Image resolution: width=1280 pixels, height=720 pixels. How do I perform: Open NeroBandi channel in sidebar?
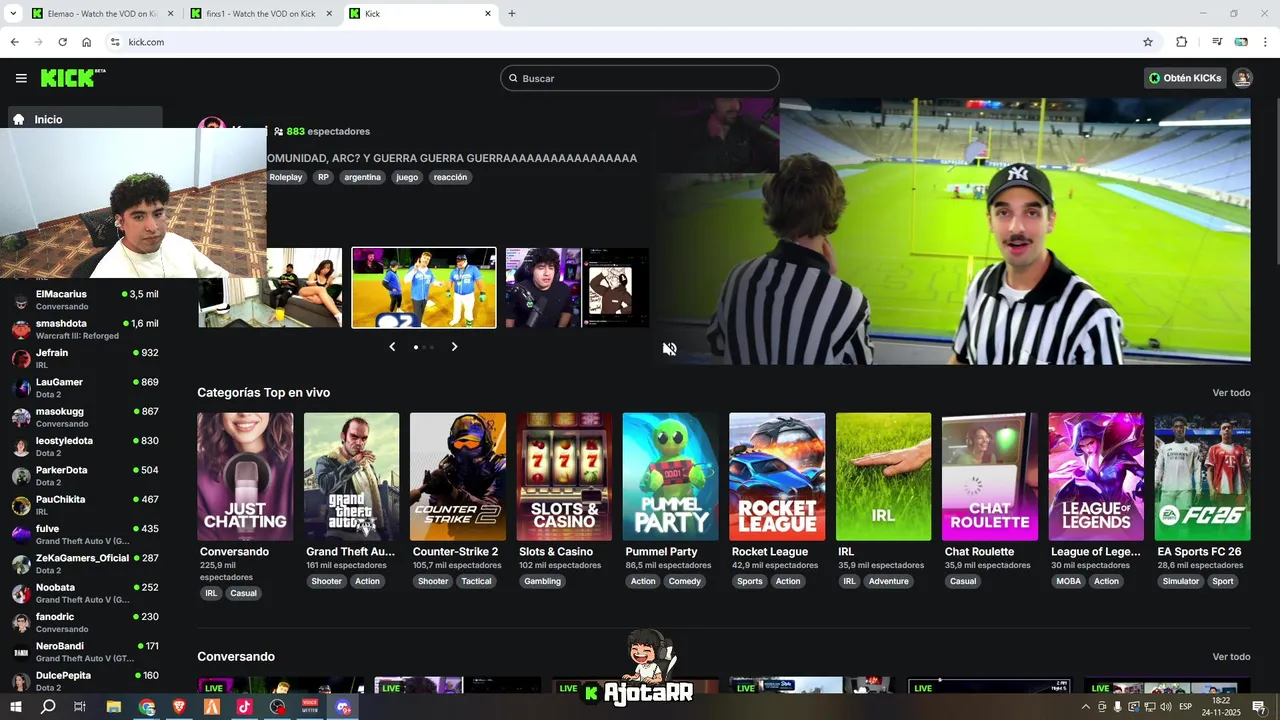coord(85,652)
